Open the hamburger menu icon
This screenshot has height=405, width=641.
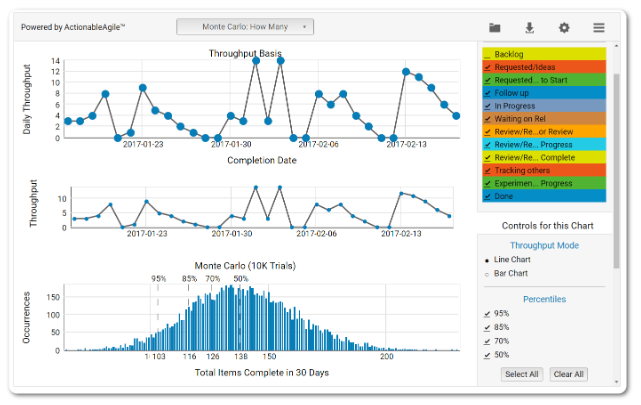point(599,28)
